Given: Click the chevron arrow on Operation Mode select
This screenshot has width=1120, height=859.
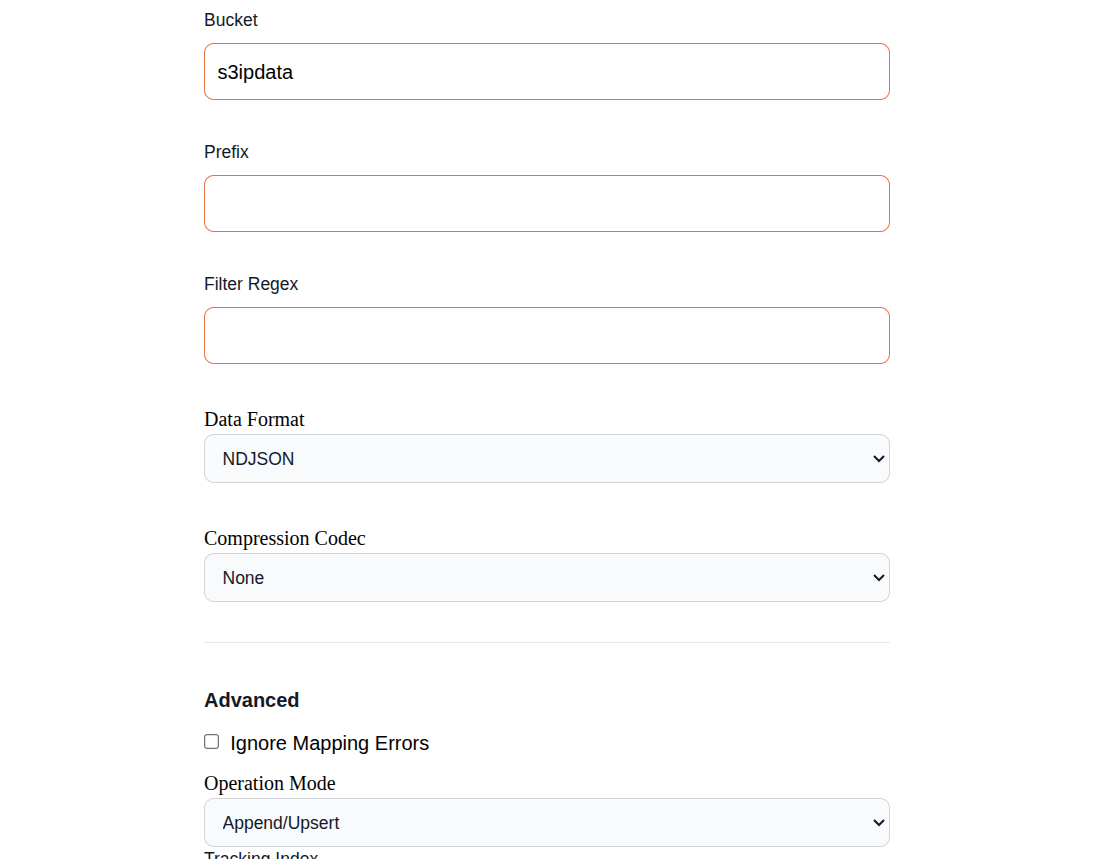Looking at the screenshot, I should pos(879,823).
